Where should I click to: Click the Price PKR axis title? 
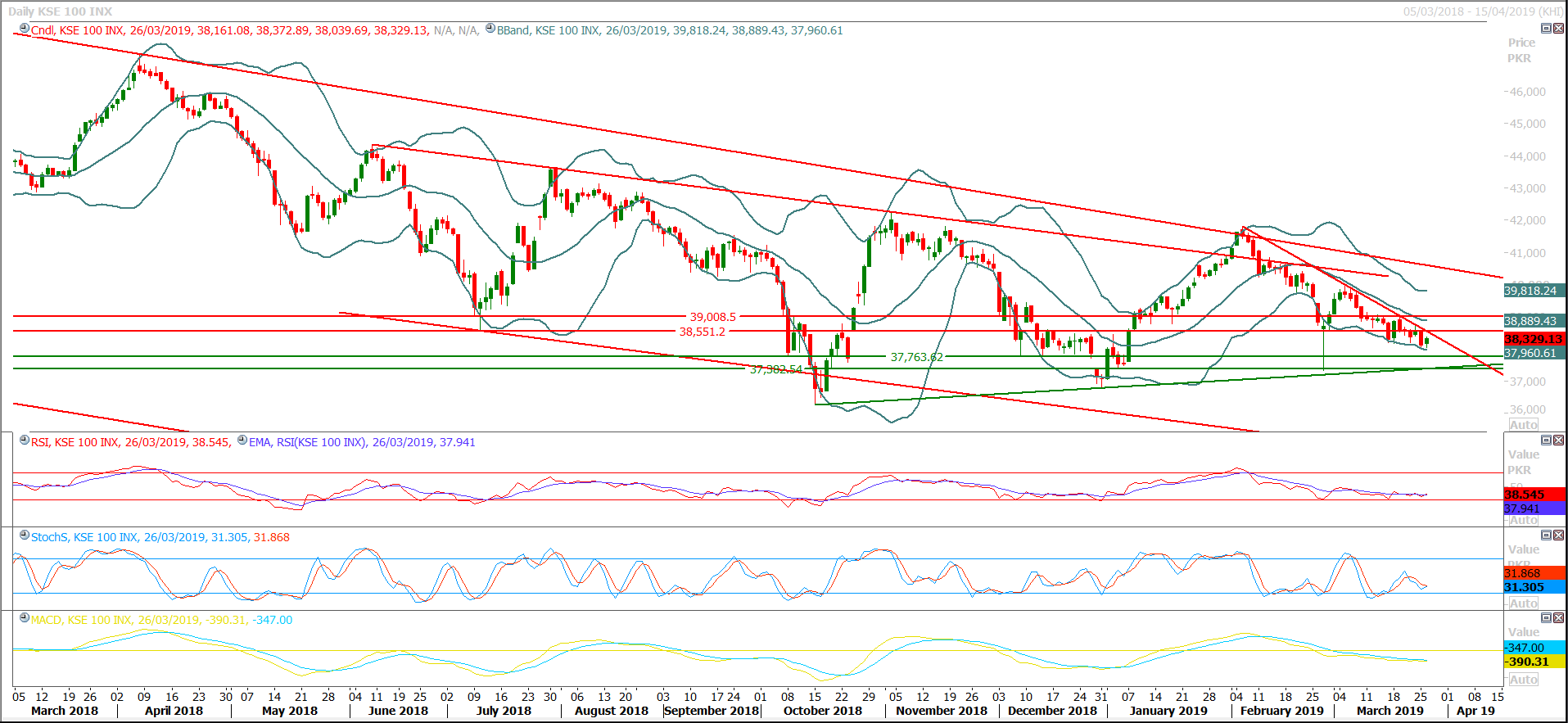click(1521, 50)
